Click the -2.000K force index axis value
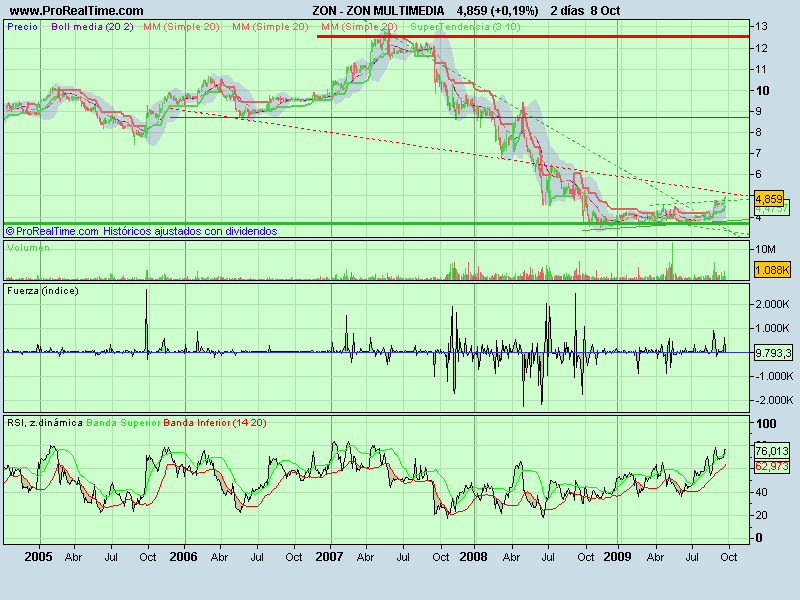 pos(773,400)
